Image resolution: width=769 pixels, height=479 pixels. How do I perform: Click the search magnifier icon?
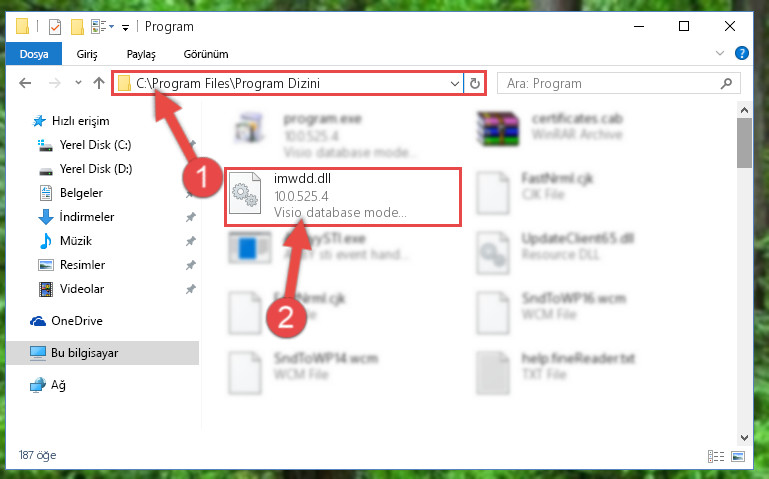726,83
